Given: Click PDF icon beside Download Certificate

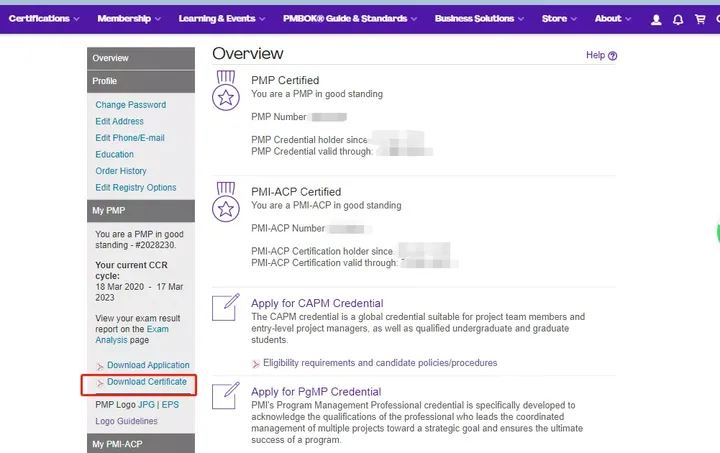Looking at the screenshot, I should [x=100, y=383].
